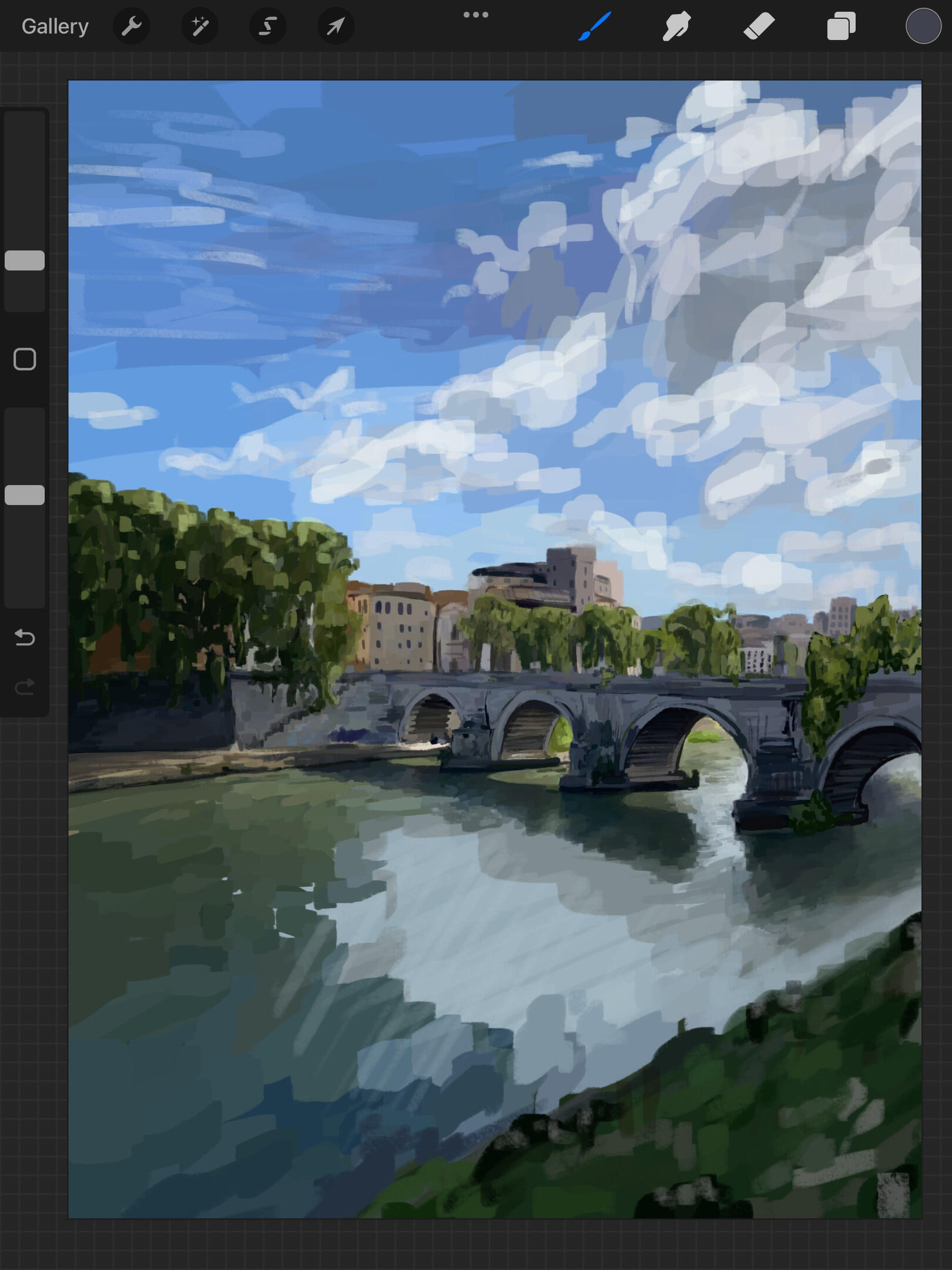Select the Smudge tool
Screen dimensions: 952x1270
[x=676, y=26]
